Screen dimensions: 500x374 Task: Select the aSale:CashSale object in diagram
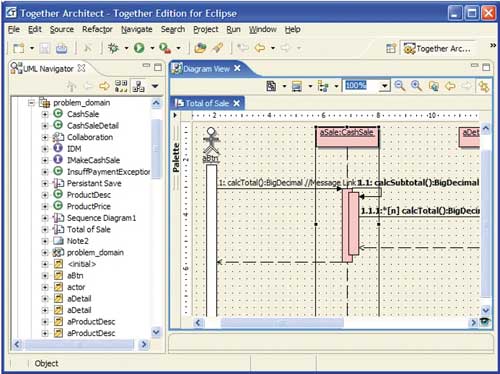(x=347, y=137)
